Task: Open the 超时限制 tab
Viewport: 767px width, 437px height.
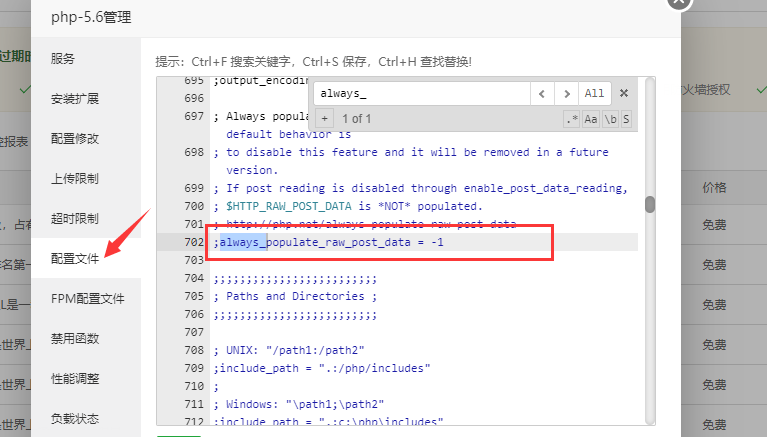Action: 86,218
